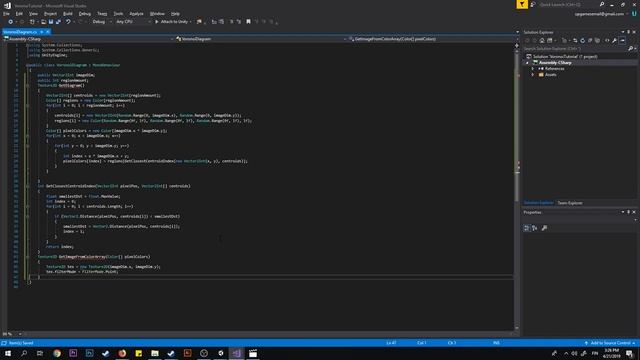The width and height of the screenshot is (640, 360).
Task: Open Firefox from the taskbar
Action: click(122, 353)
